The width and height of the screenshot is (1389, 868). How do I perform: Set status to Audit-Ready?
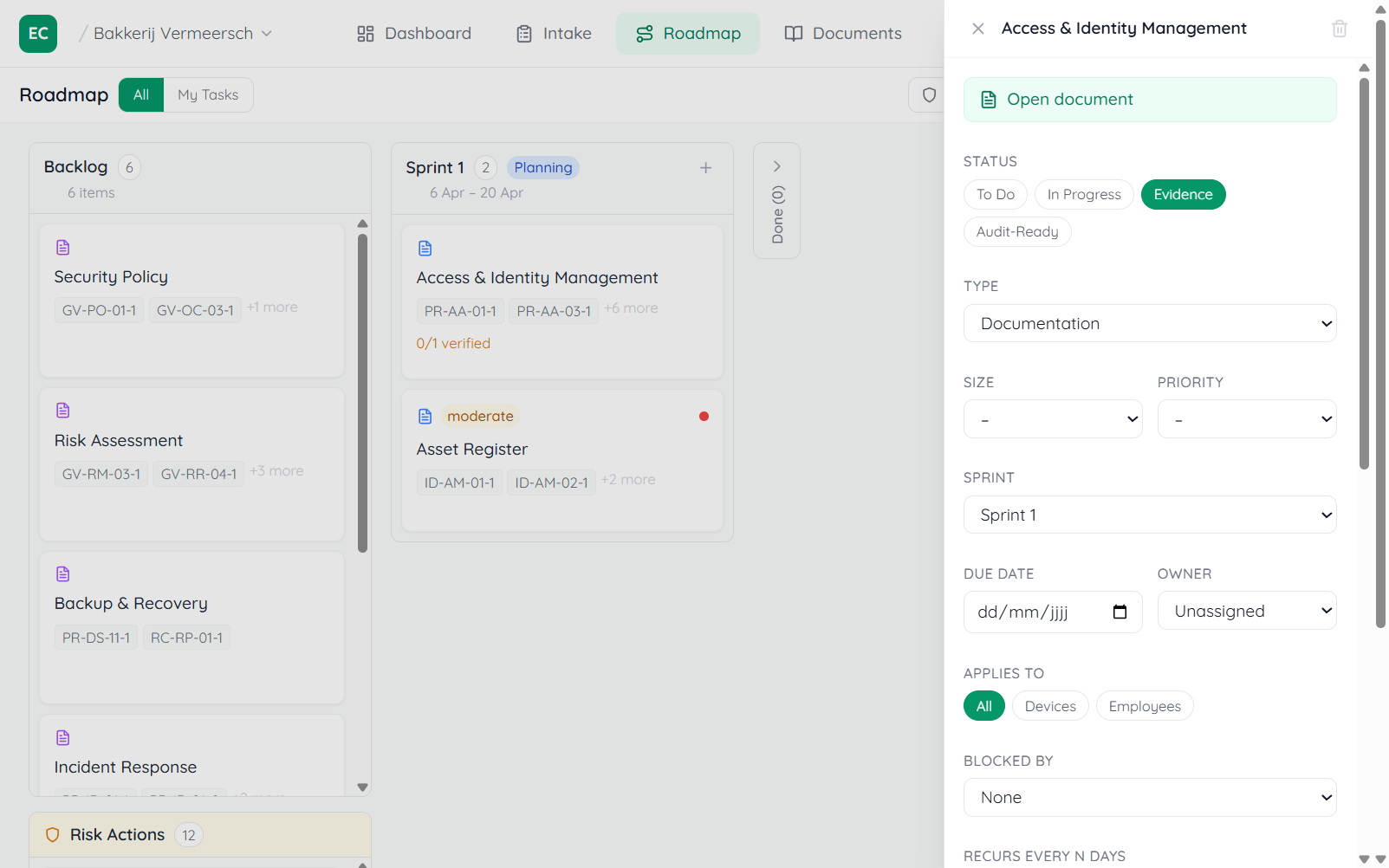point(1016,232)
